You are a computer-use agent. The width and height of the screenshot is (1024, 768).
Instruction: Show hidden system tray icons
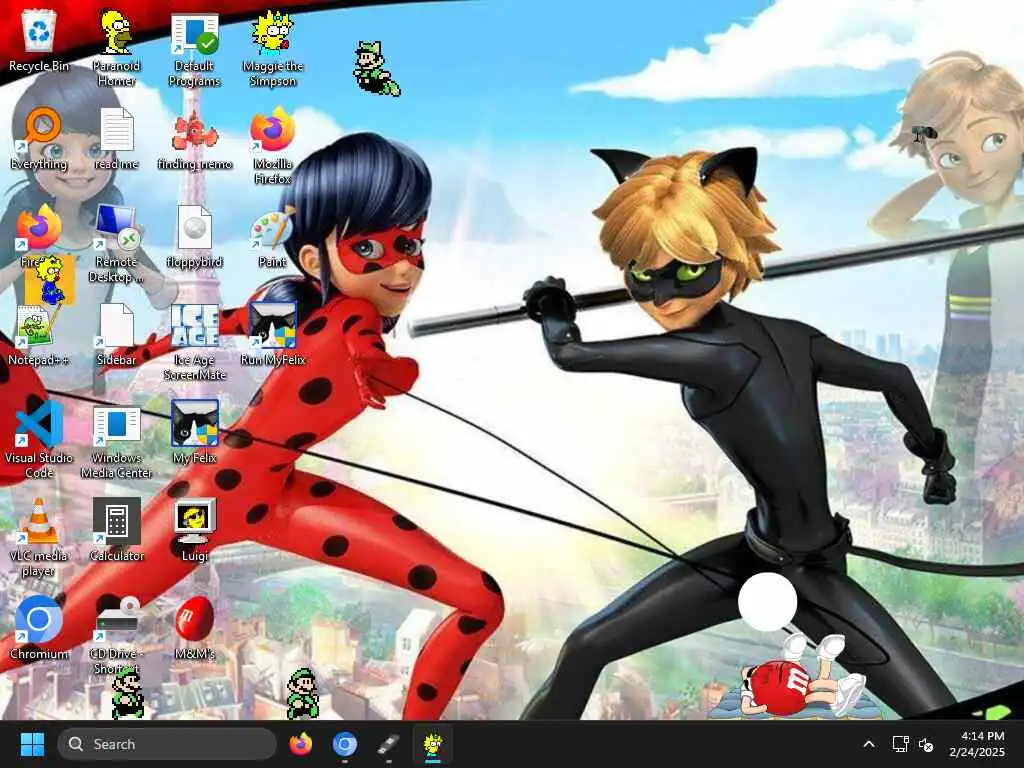click(x=869, y=744)
